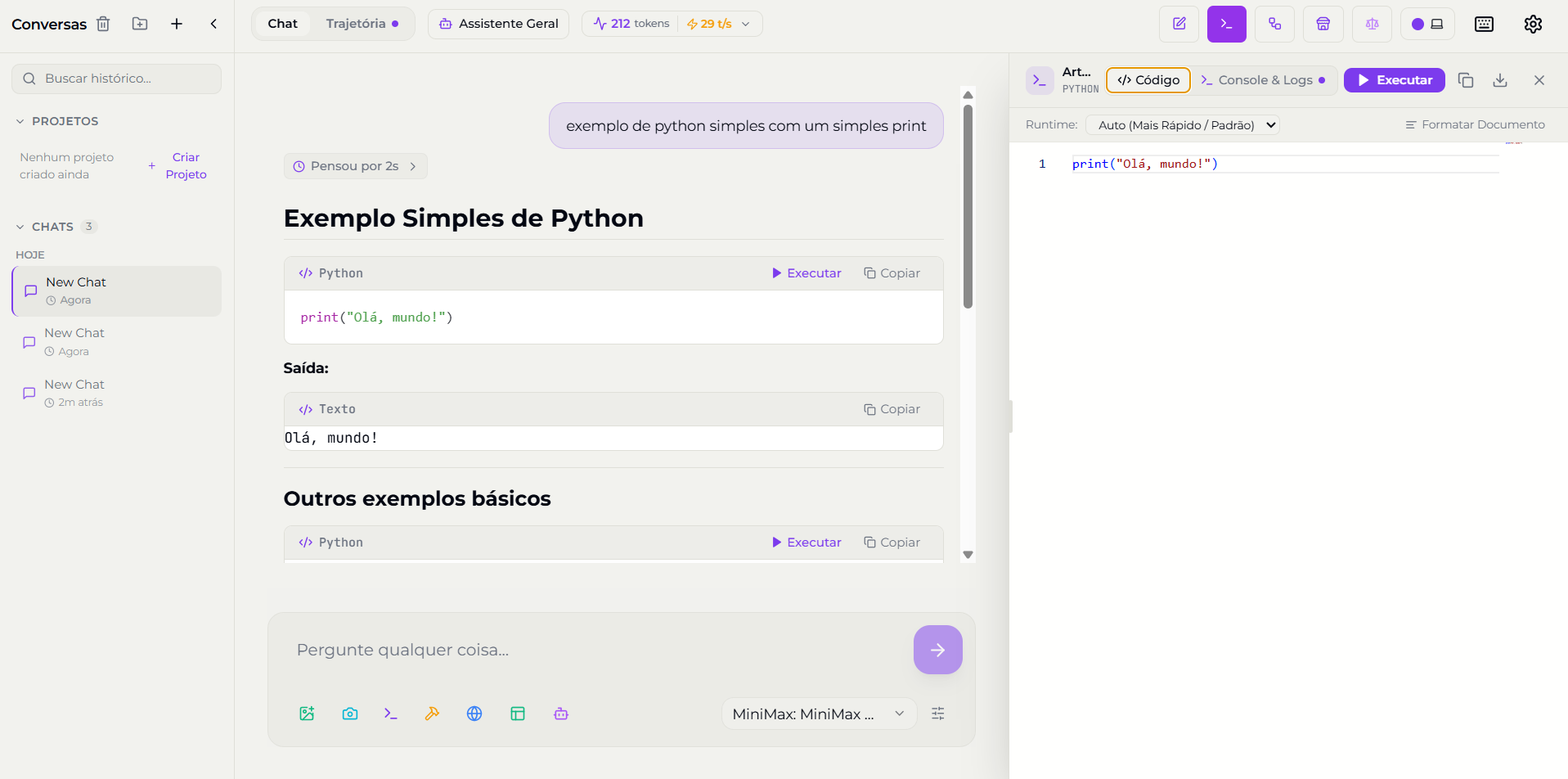1568x779 pixels.
Task: Click Assistente Geral button
Action: click(498, 24)
